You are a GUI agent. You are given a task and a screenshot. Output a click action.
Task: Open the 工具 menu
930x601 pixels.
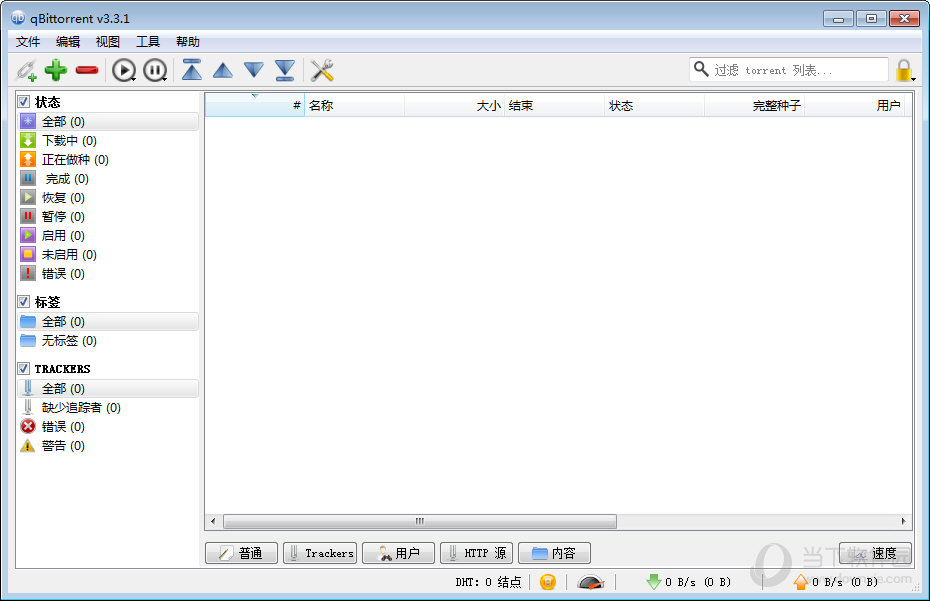pos(148,42)
